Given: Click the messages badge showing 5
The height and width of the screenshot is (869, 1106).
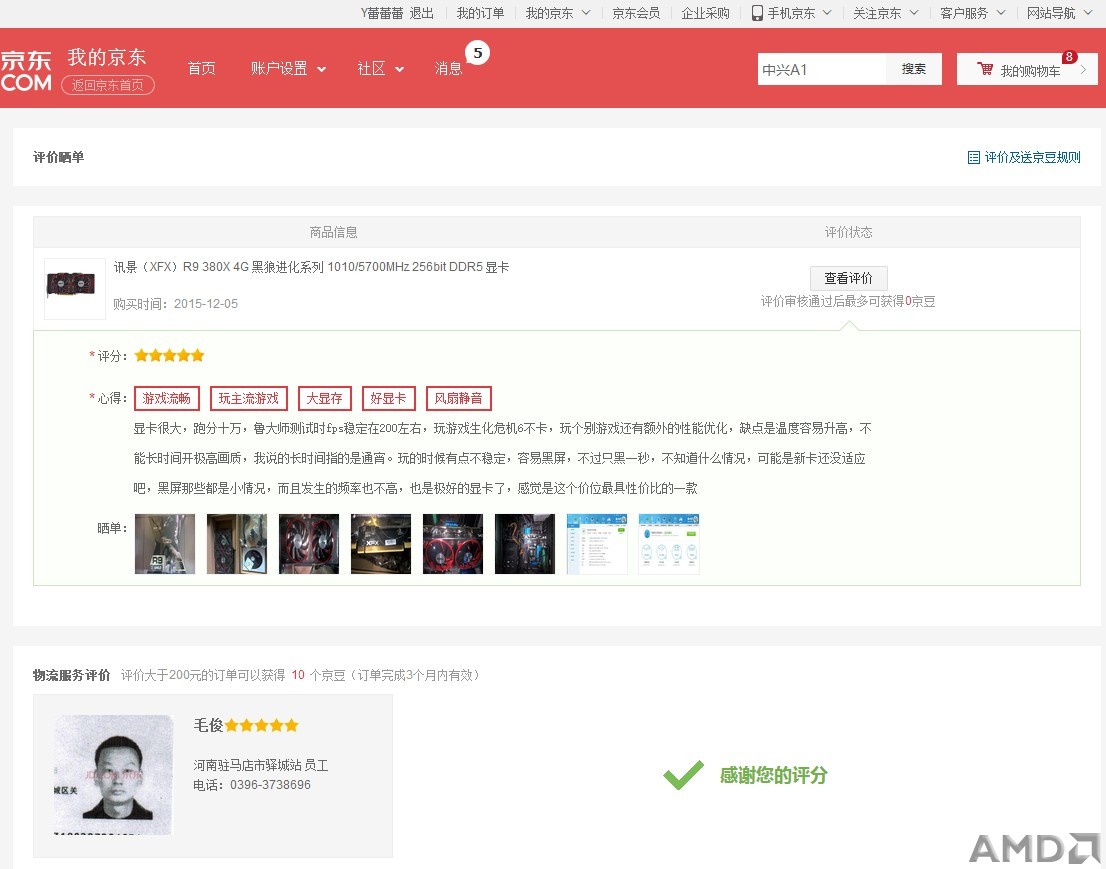Looking at the screenshot, I should [x=478, y=53].
